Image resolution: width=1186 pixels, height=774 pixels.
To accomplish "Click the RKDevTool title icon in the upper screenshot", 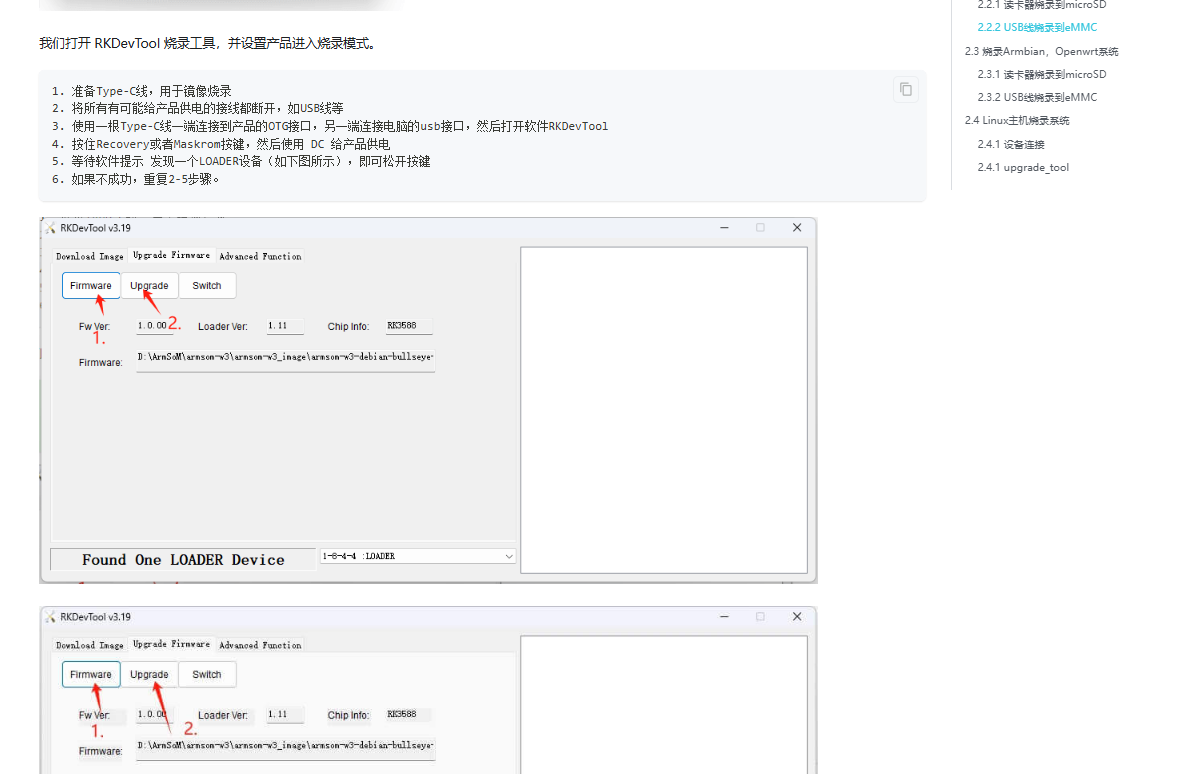I will [50, 228].
